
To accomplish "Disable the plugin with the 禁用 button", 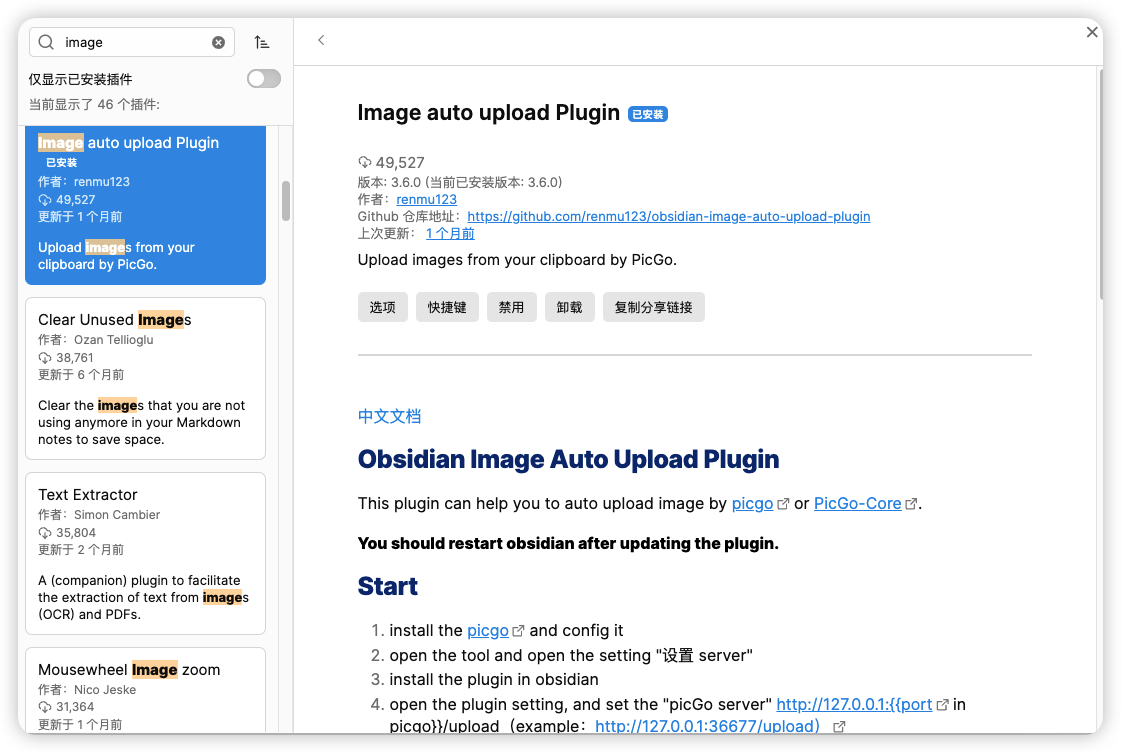I will (511, 307).
